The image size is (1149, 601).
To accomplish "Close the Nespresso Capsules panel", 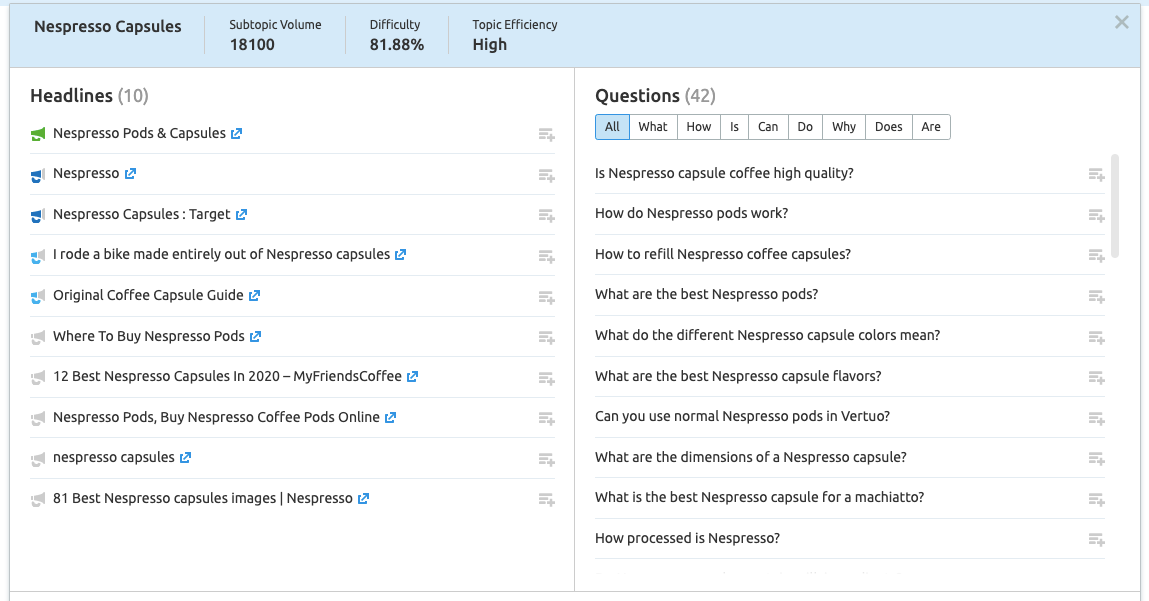I will [x=1121, y=23].
